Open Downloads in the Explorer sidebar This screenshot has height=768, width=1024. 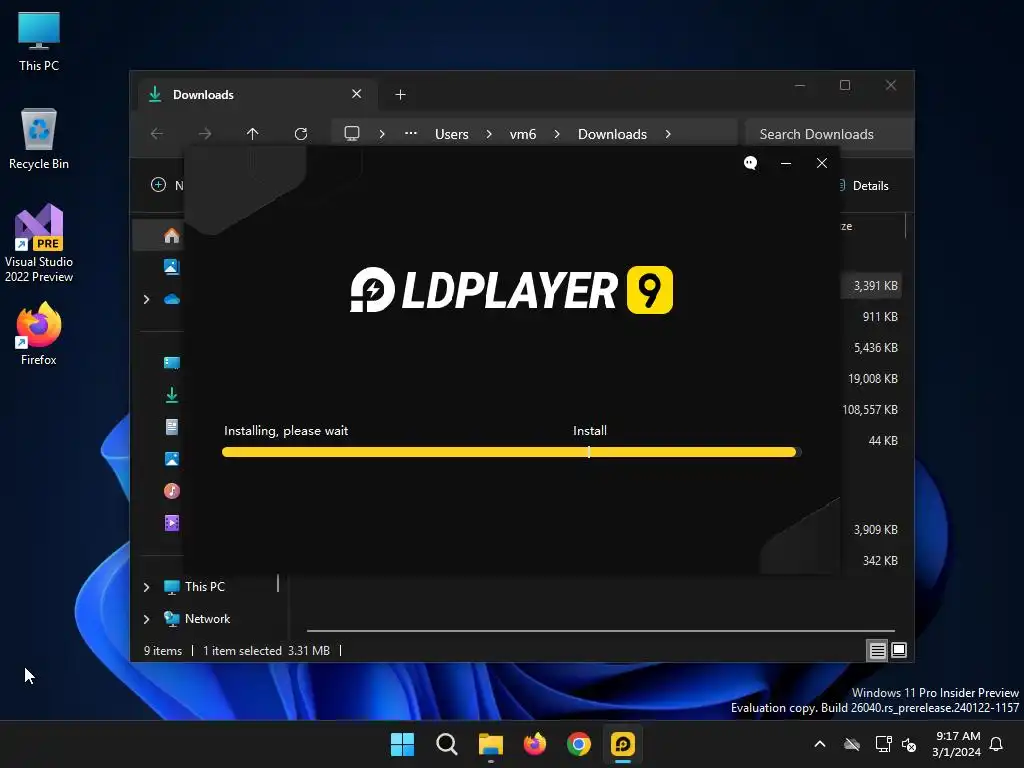172,394
